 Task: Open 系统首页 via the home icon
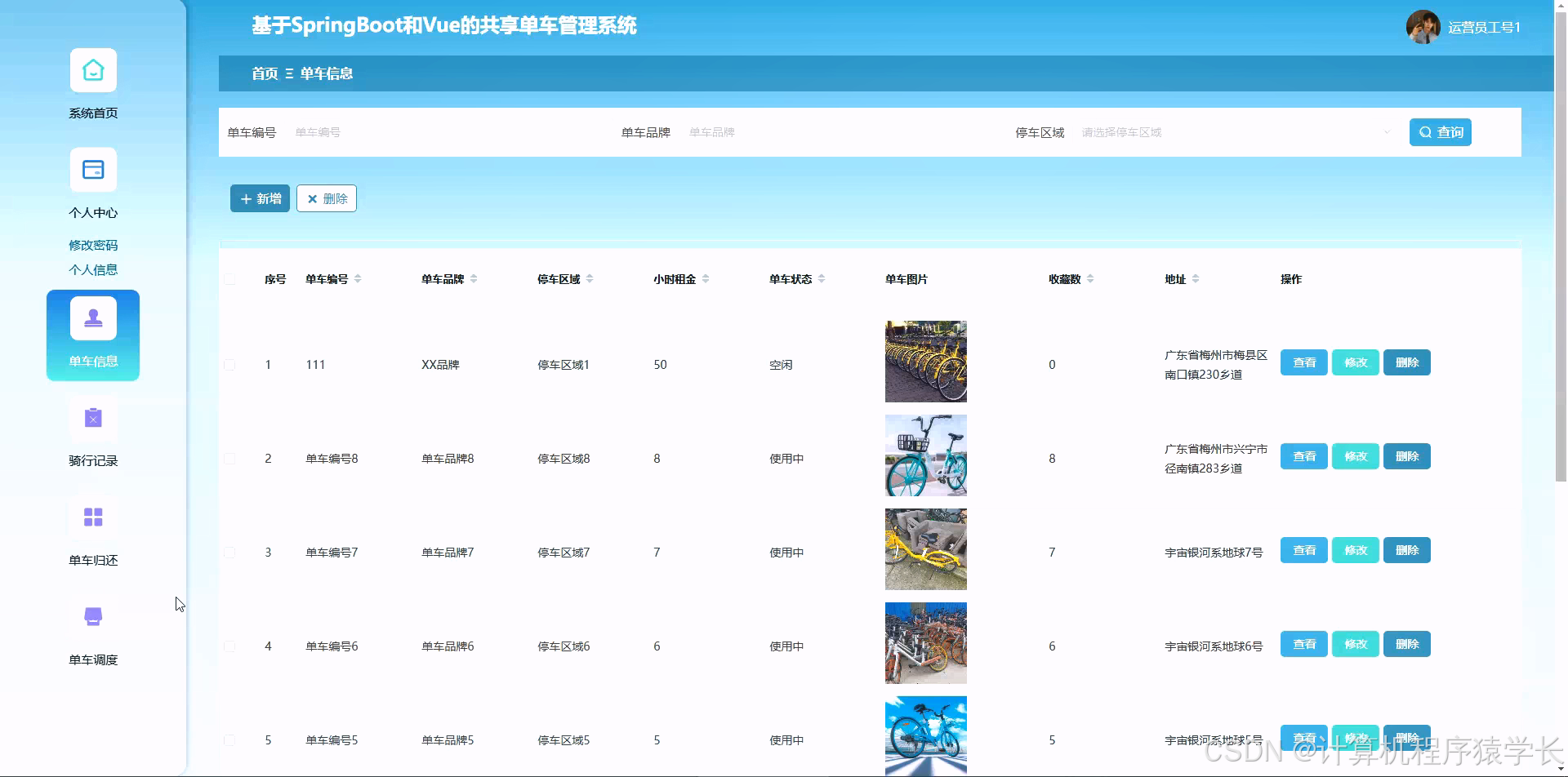(x=92, y=70)
